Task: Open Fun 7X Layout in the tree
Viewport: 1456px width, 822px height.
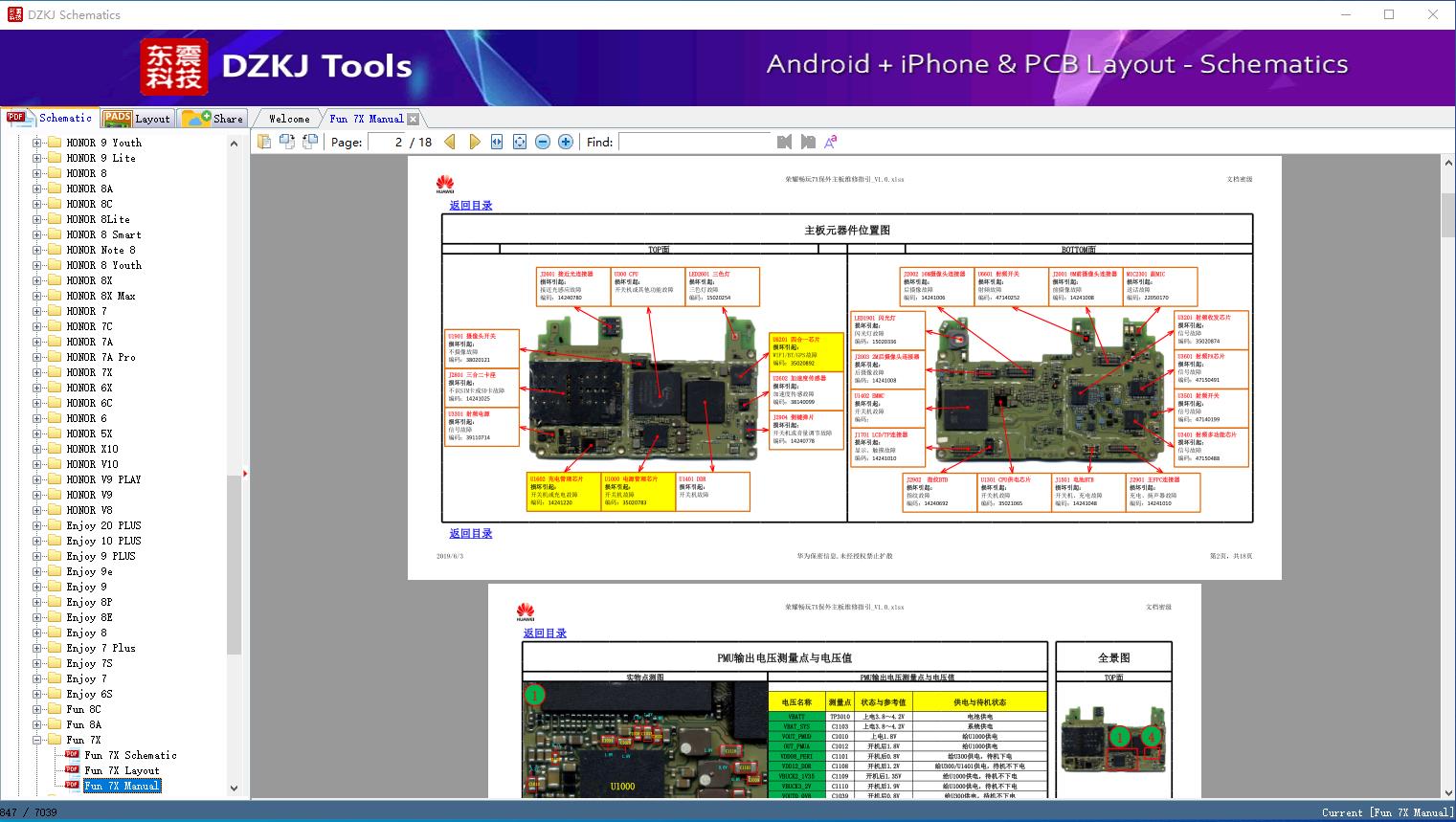Action: click(122, 770)
